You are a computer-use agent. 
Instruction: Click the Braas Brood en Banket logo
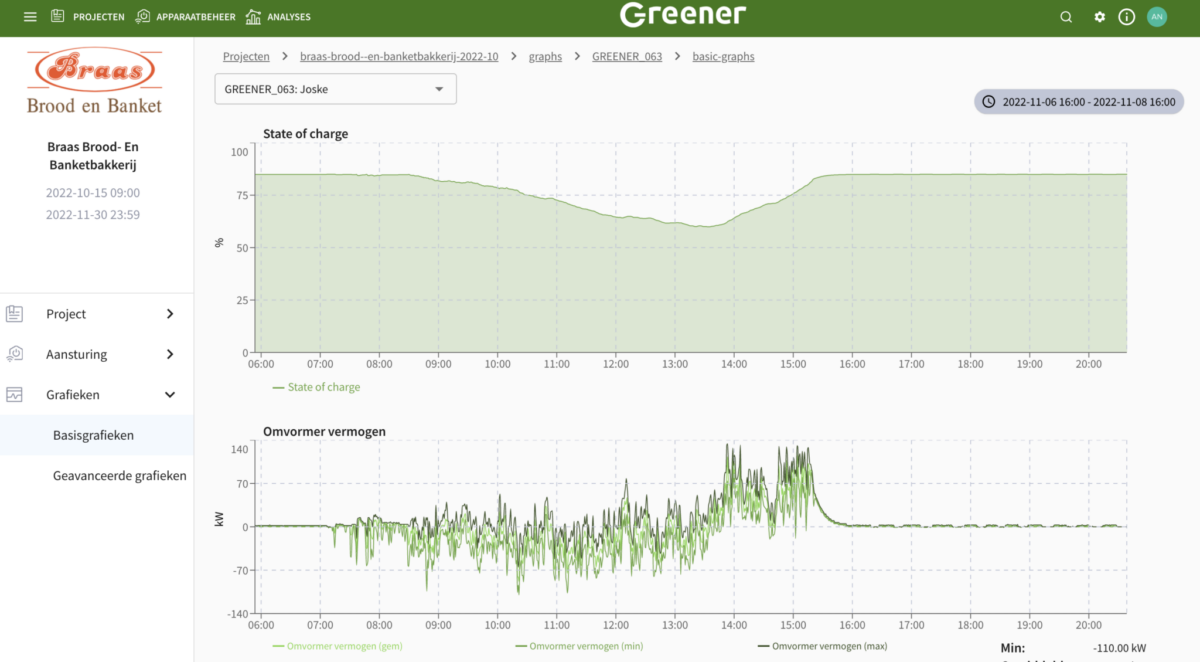click(94, 81)
